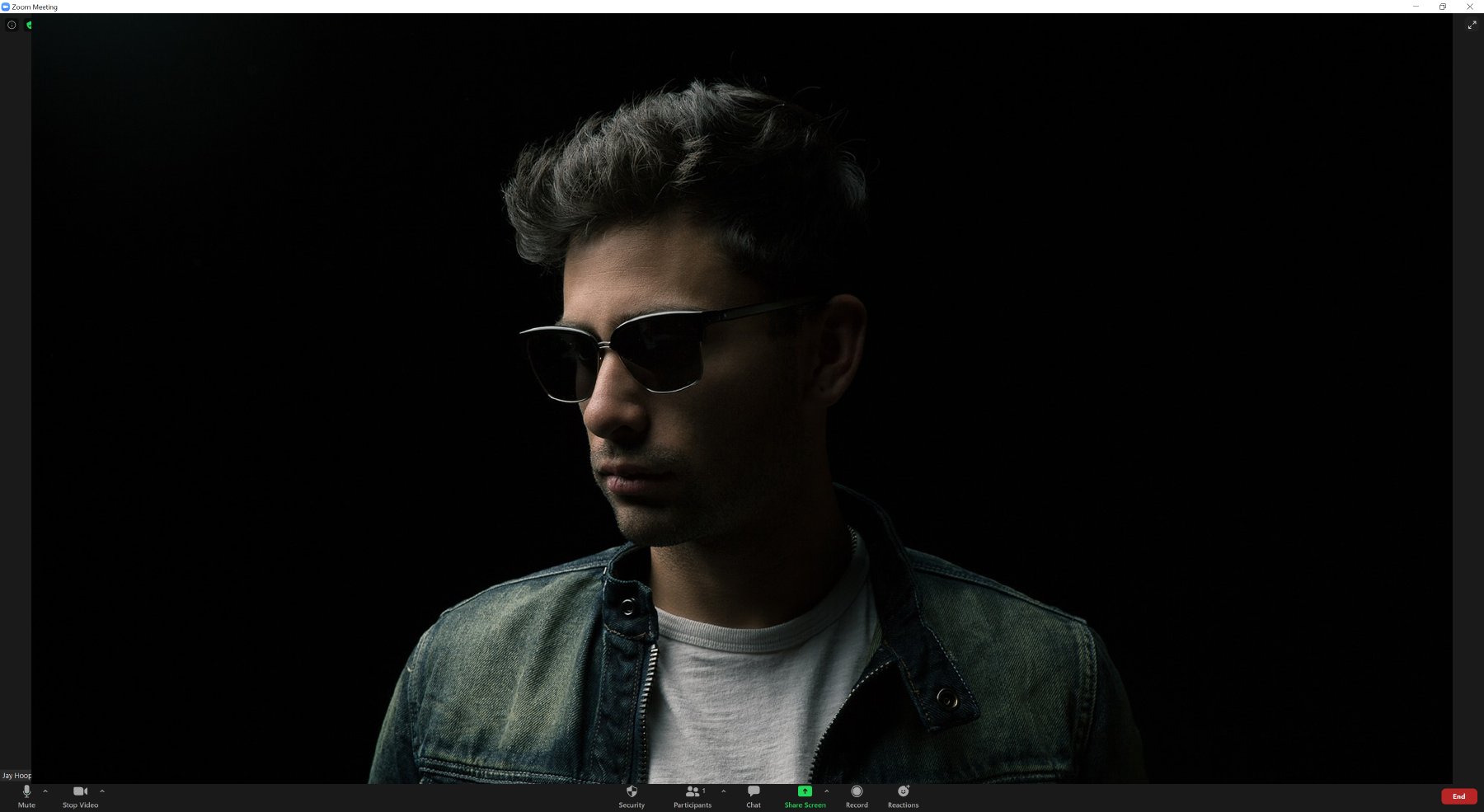Screen dimensions: 1484x812
Task: Open the Chat panel
Action: [x=754, y=796]
